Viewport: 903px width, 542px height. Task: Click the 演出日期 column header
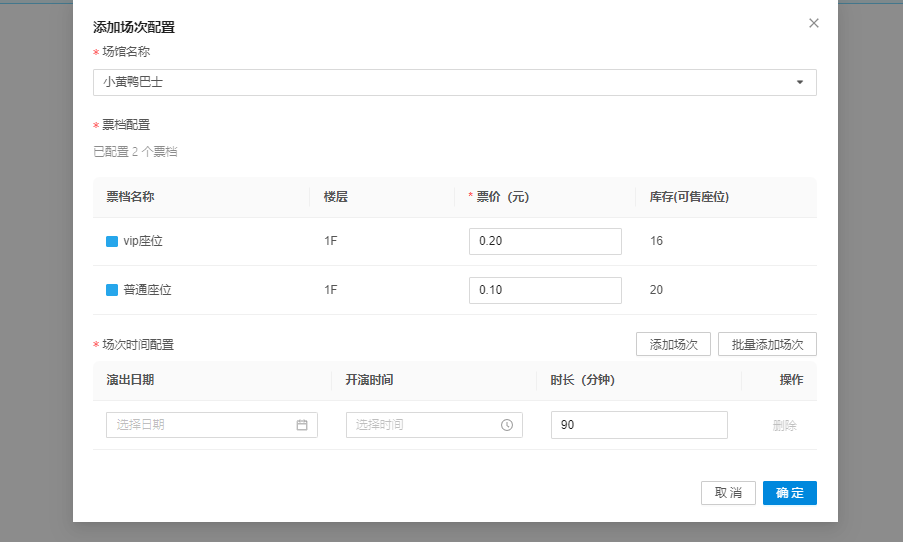click(x=130, y=380)
